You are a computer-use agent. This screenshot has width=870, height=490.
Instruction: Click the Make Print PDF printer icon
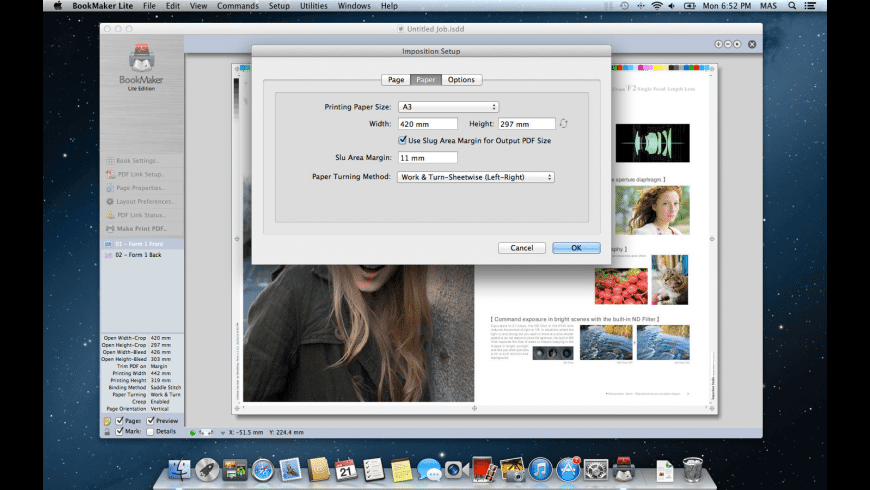[x=108, y=229]
